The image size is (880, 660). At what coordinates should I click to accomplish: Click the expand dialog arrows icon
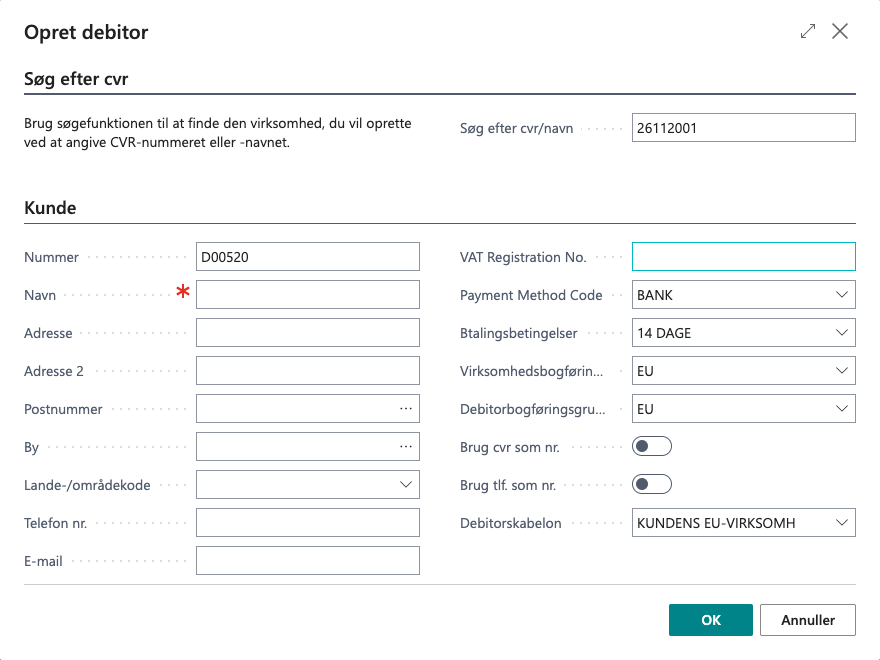(x=808, y=32)
